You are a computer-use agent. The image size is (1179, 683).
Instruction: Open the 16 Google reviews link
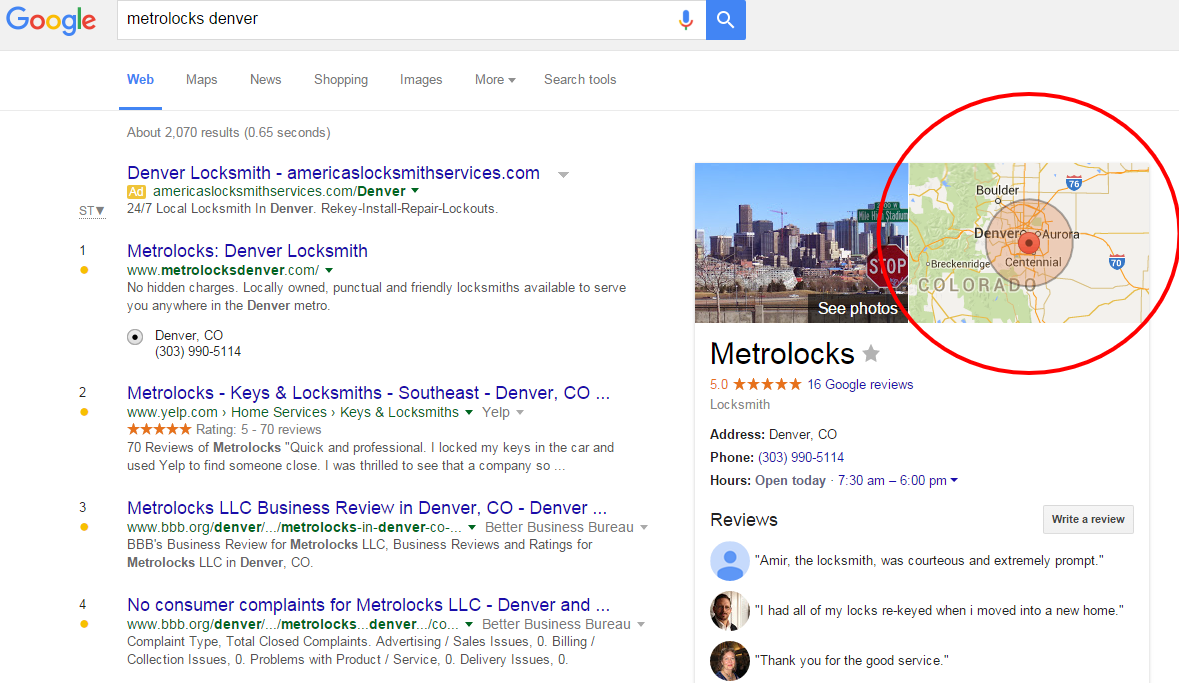point(860,384)
